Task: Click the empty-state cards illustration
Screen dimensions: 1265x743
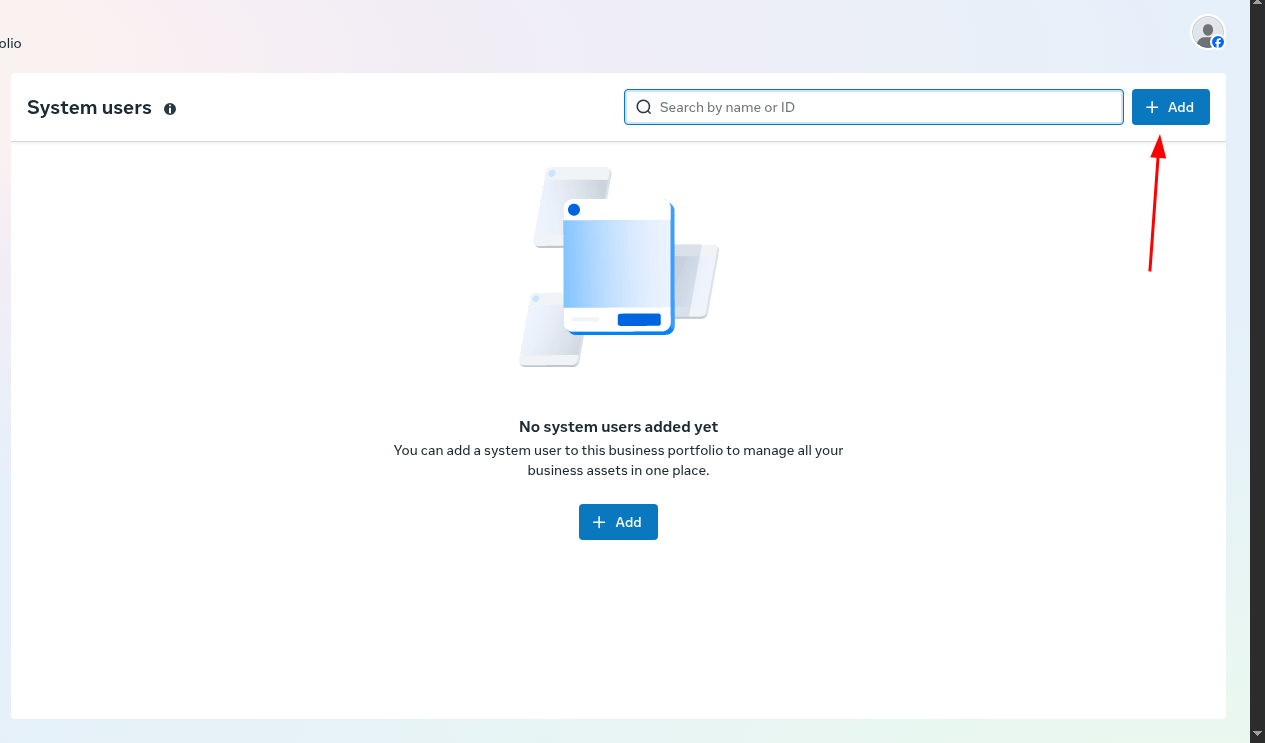Action: [618, 266]
